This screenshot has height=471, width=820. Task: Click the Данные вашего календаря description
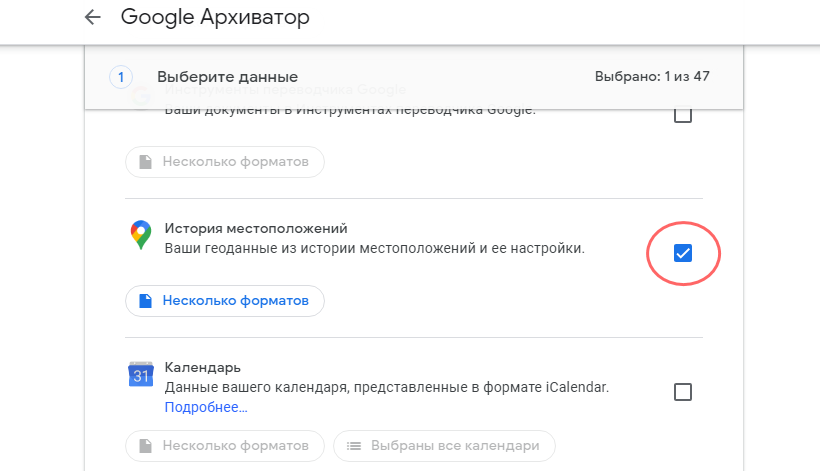pos(387,387)
